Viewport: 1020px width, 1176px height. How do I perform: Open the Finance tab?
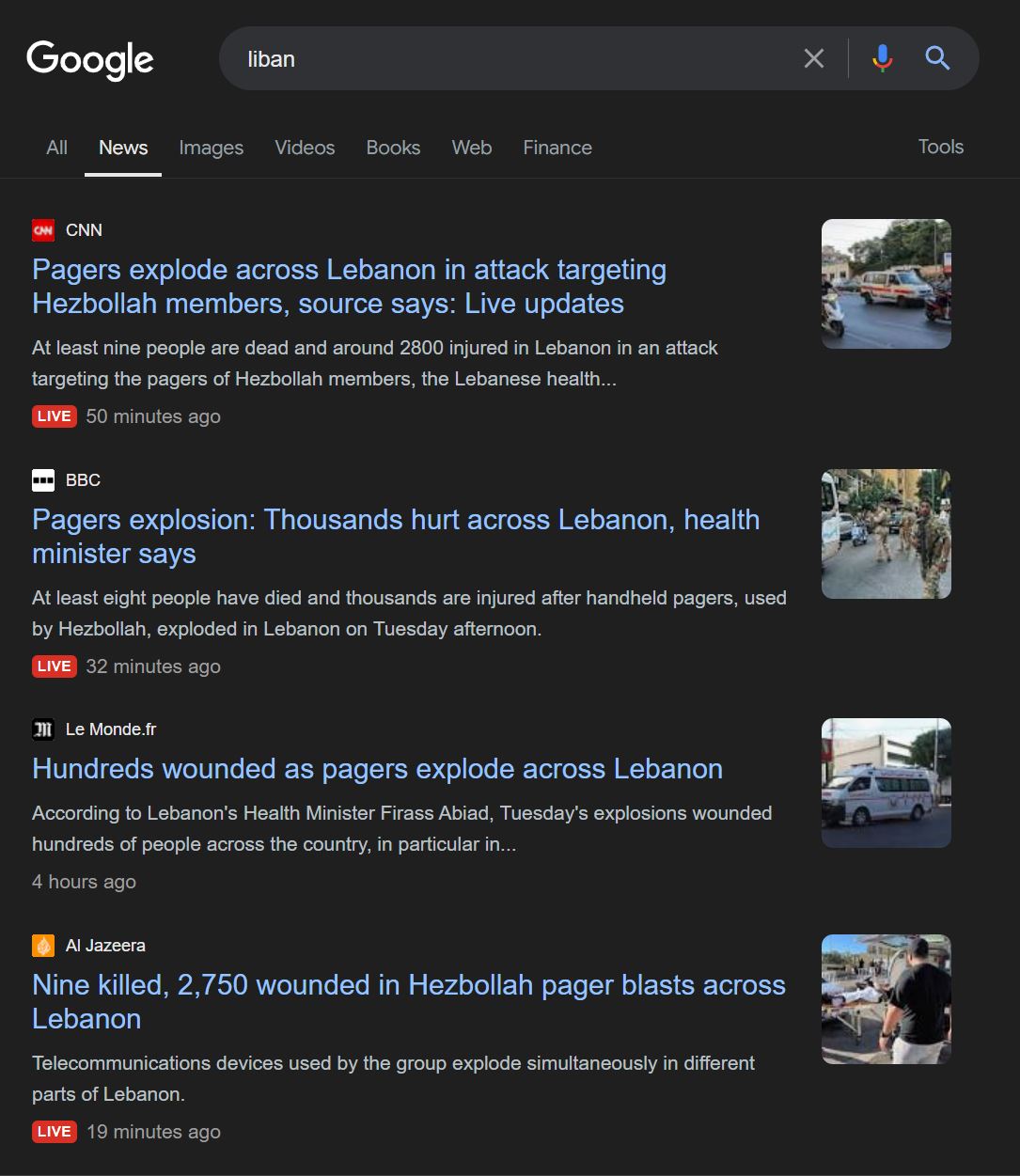tap(557, 148)
